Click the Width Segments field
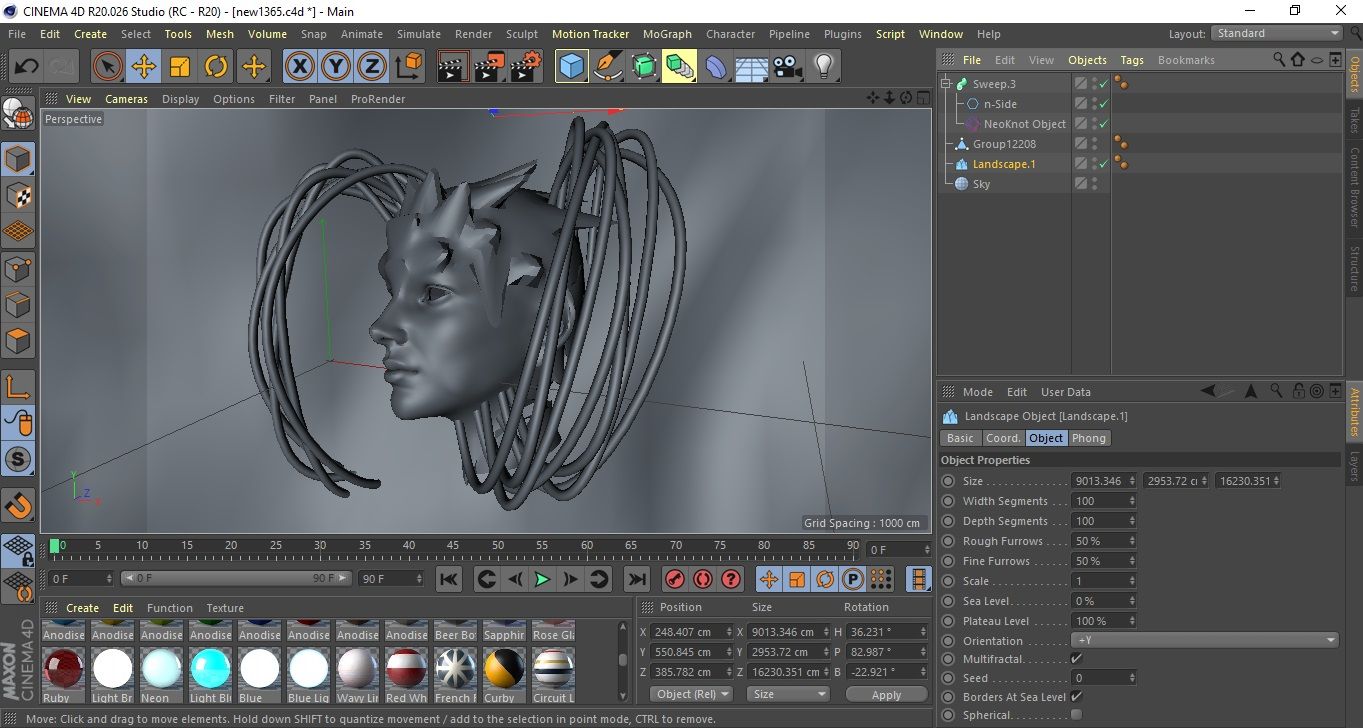1363x728 pixels. 1105,501
